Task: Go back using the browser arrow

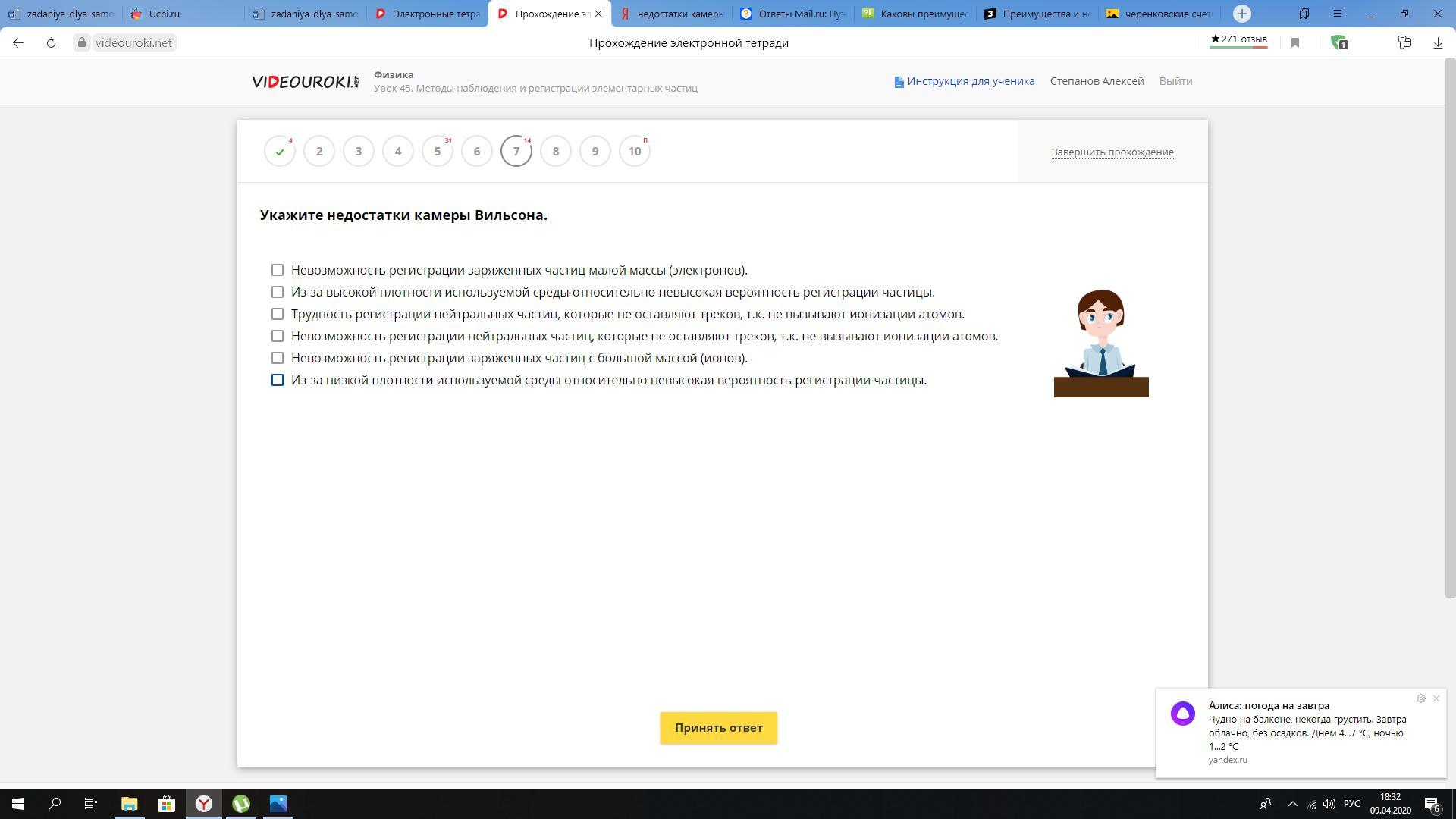Action: 18,43
